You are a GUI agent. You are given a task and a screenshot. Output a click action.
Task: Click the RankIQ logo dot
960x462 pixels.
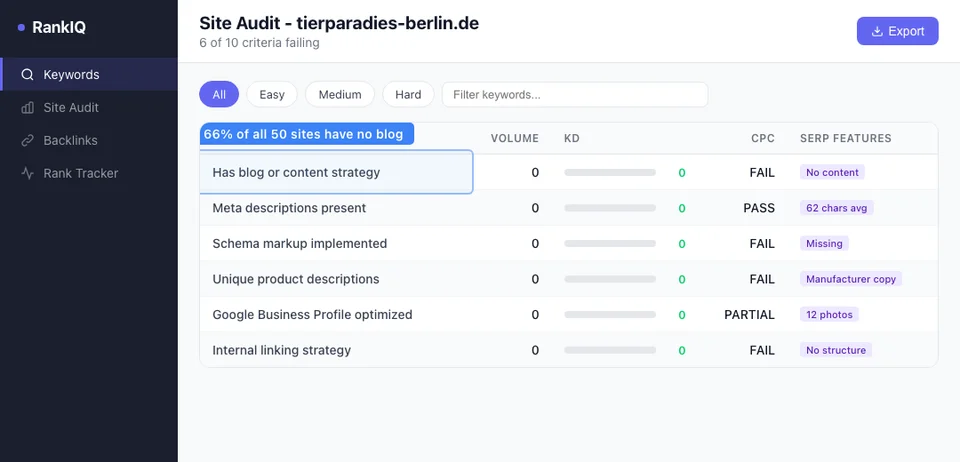click(21, 28)
